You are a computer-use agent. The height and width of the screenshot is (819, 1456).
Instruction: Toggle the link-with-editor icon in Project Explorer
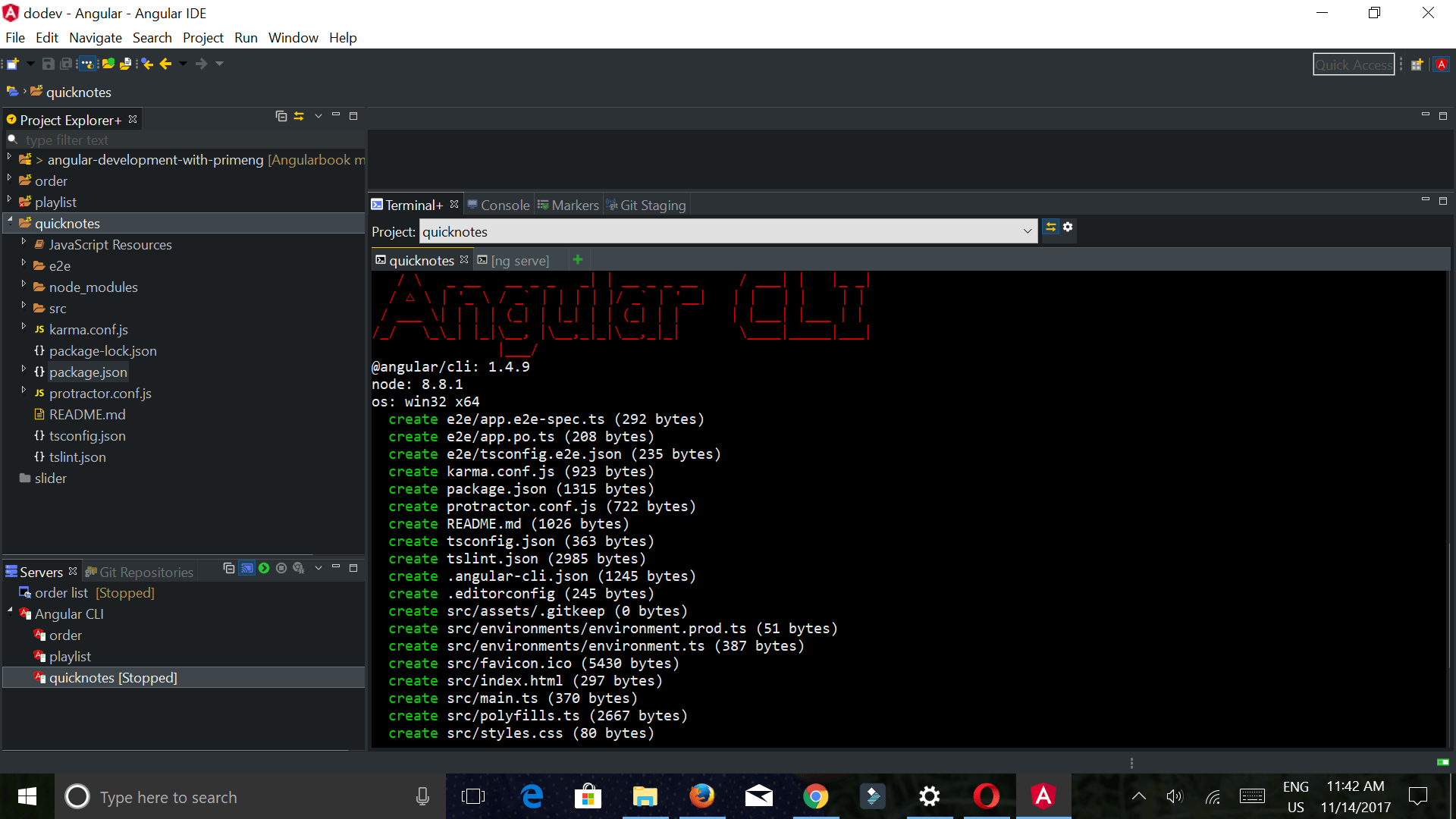coord(298,116)
